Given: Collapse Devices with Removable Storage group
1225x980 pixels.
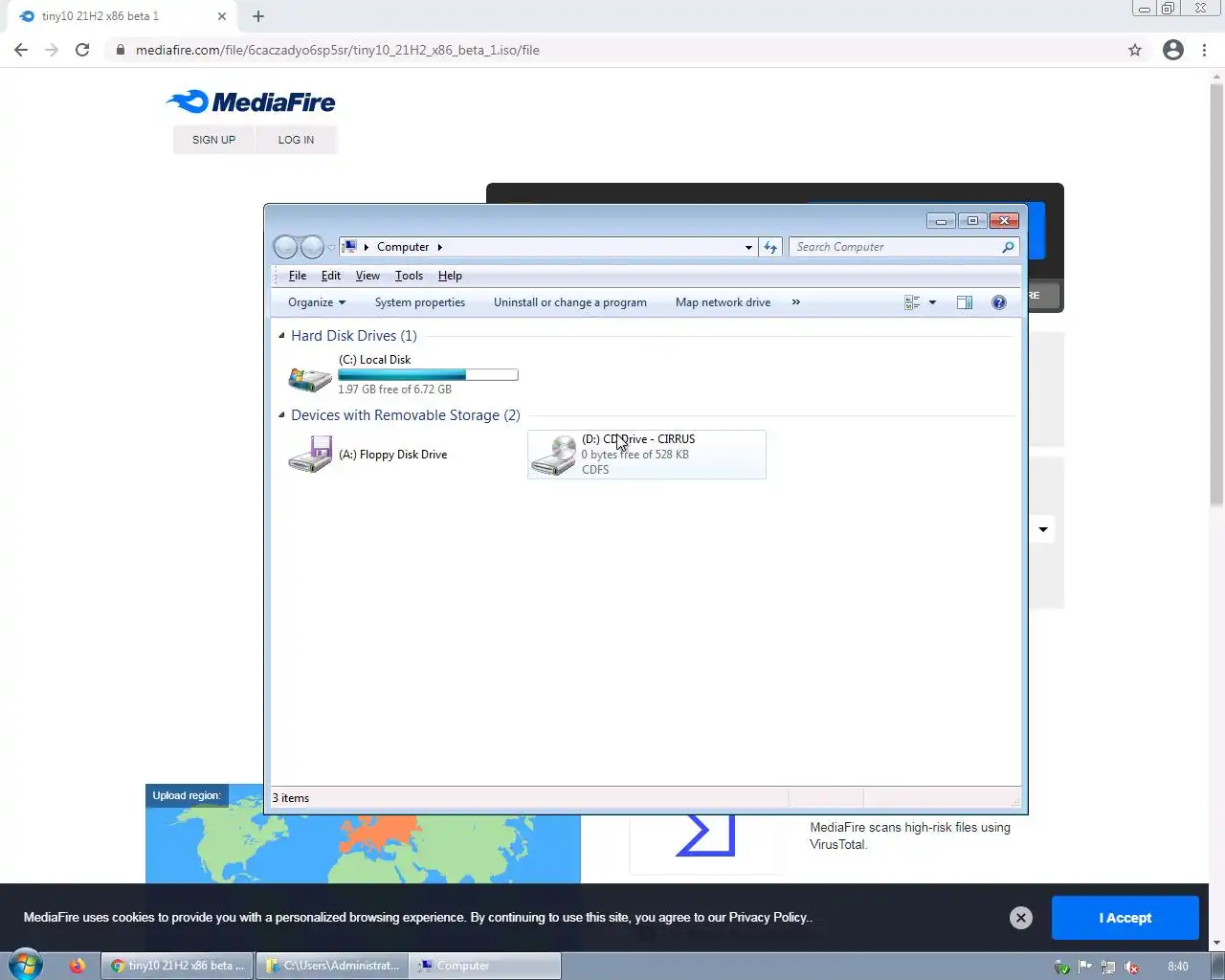Looking at the screenshot, I should tap(281, 415).
